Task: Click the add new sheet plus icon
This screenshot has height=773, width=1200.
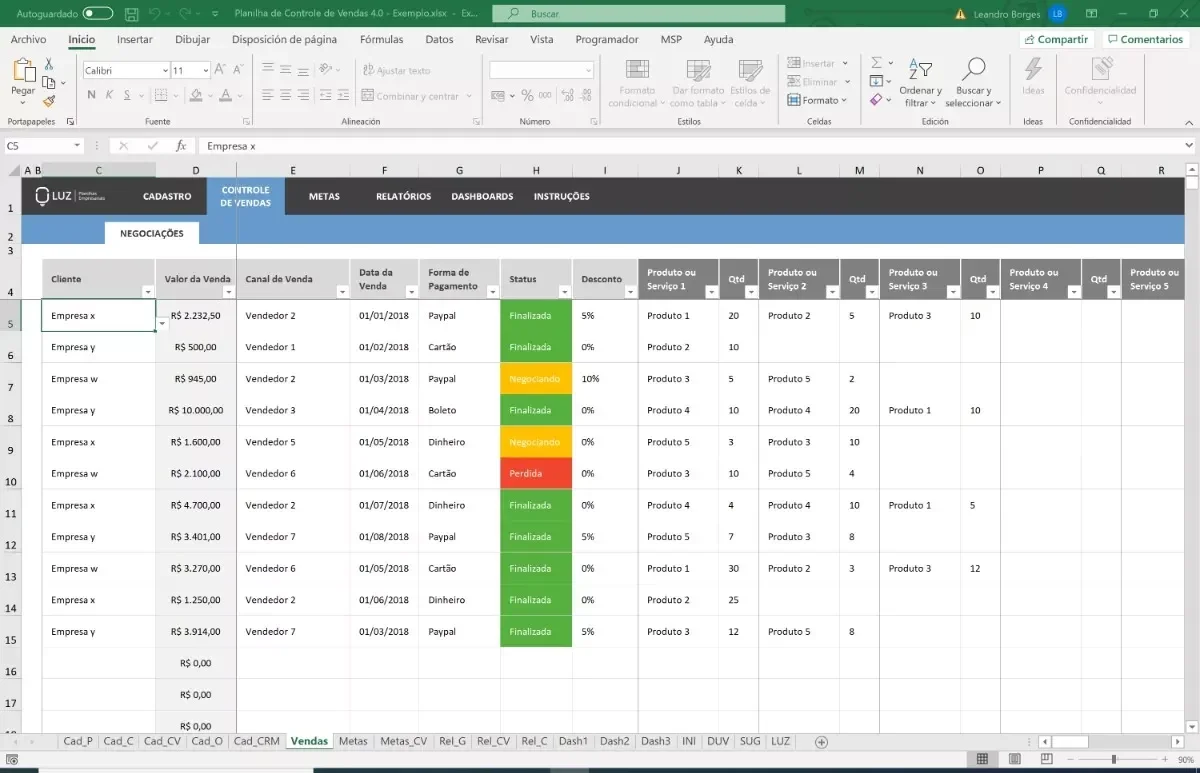Action: (822, 742)
